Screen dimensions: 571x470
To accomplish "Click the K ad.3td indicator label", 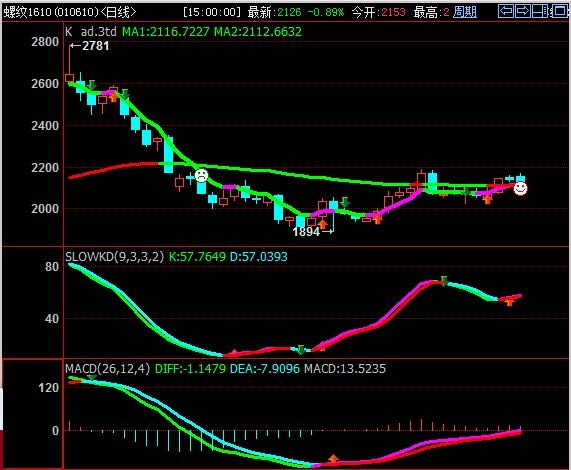I will (91, 32).
